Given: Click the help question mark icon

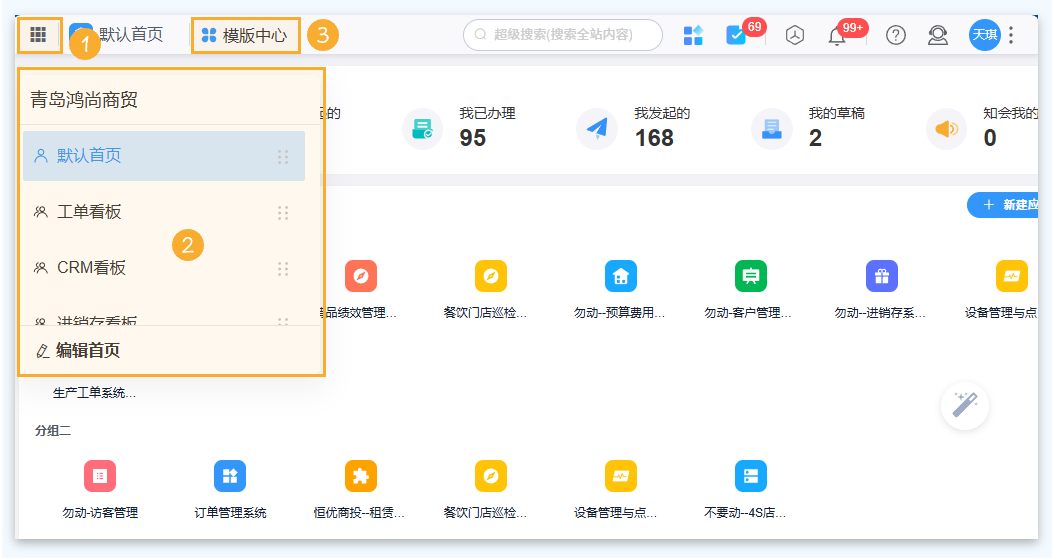Looking at the screenshot, I should (x=896, y=36).
